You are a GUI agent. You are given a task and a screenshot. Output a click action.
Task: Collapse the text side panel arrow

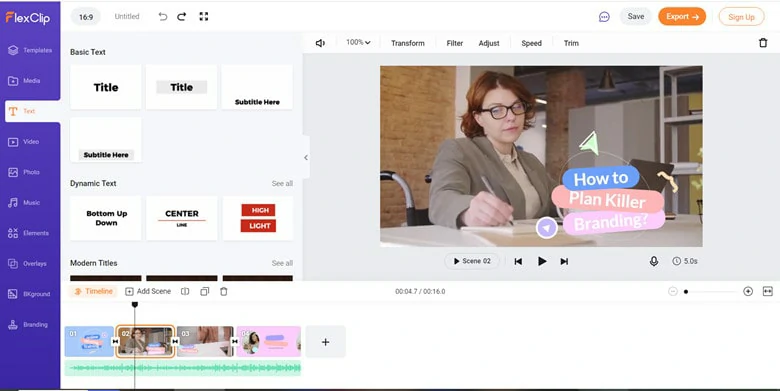point(306,158)
